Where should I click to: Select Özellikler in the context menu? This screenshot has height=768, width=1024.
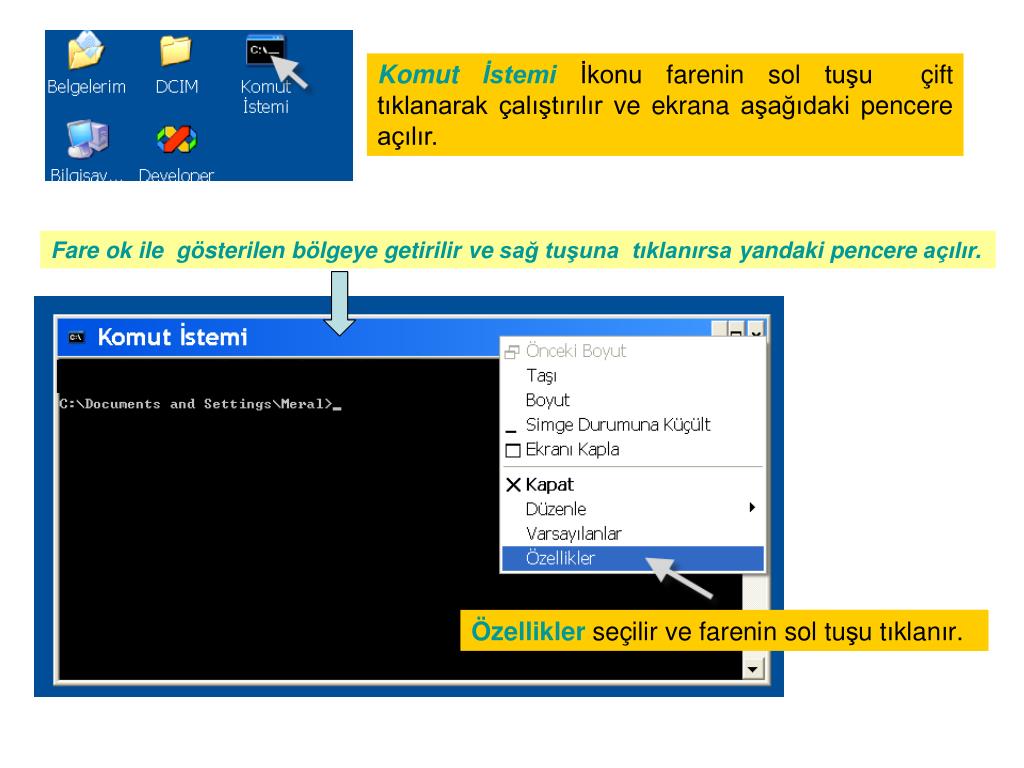(x=632, y=558)
